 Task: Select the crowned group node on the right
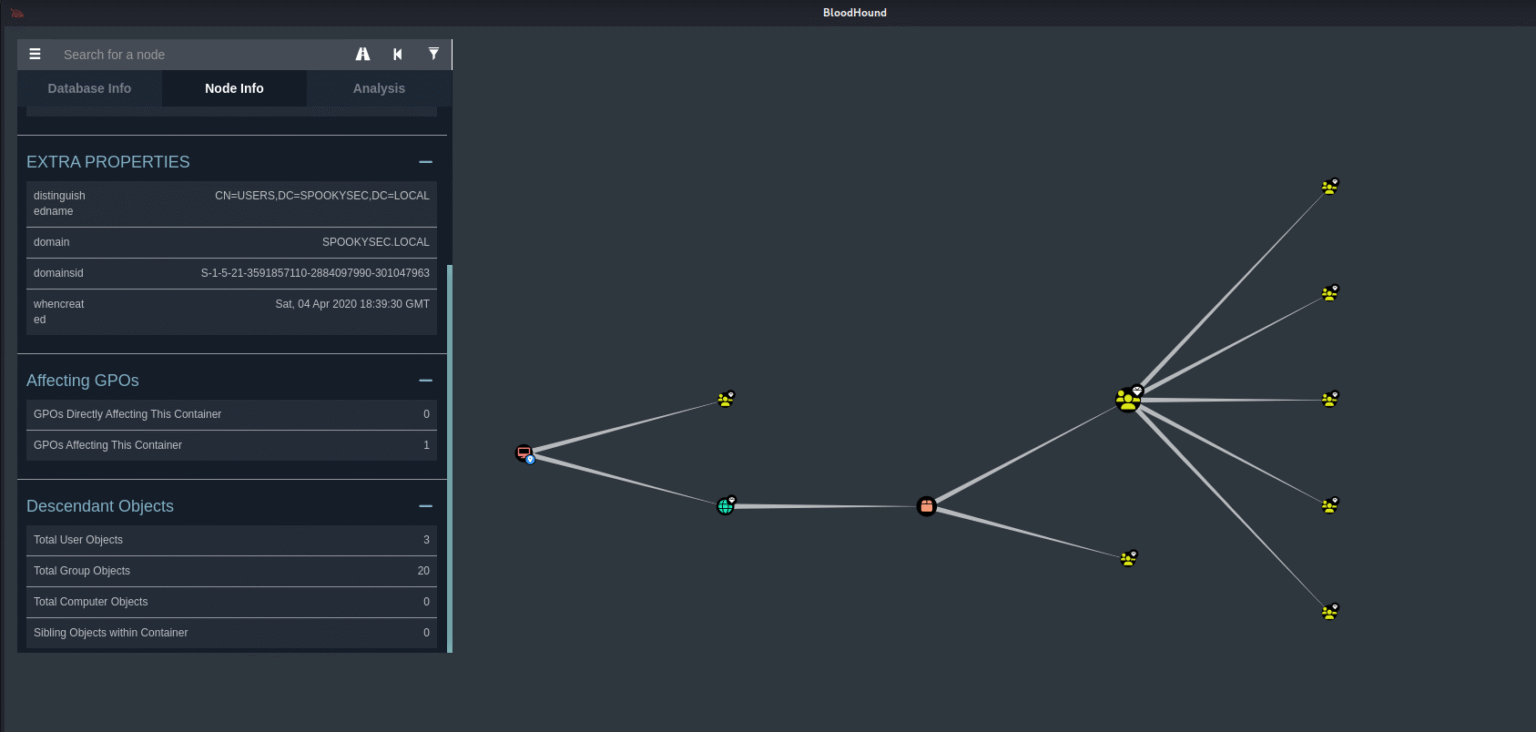coord(1128,397)
